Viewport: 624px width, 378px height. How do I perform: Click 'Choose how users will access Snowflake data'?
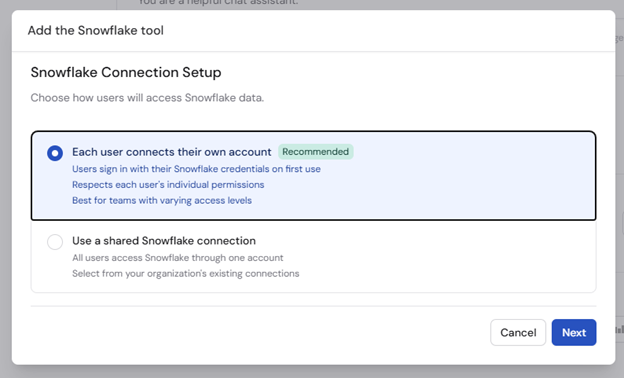tap(147, 98)
